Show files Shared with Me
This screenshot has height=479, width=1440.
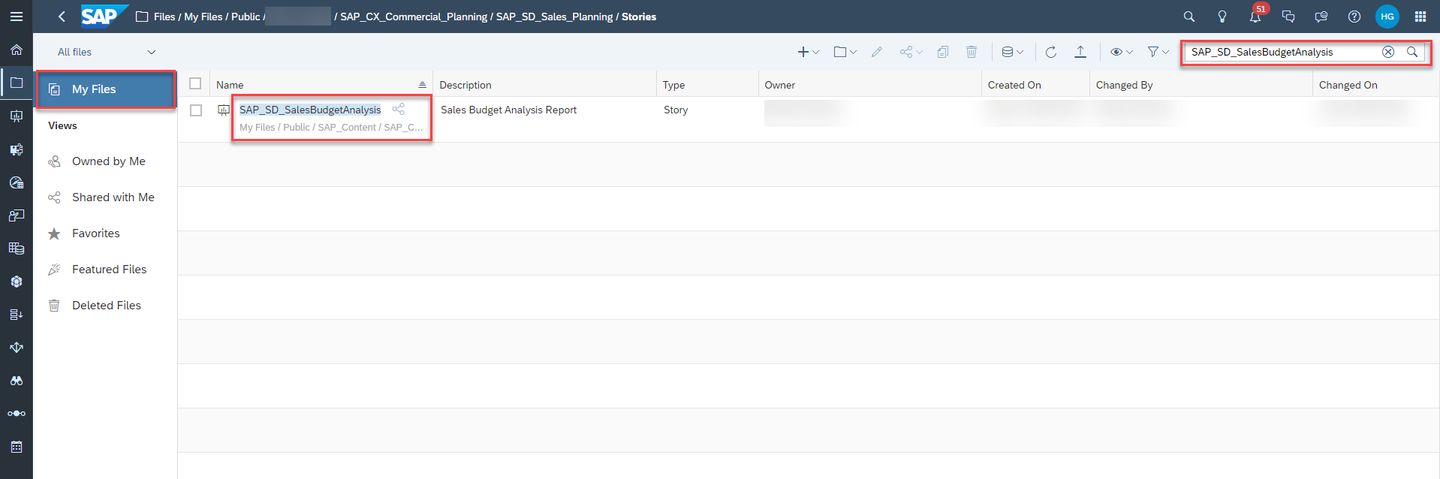point(113,197)
